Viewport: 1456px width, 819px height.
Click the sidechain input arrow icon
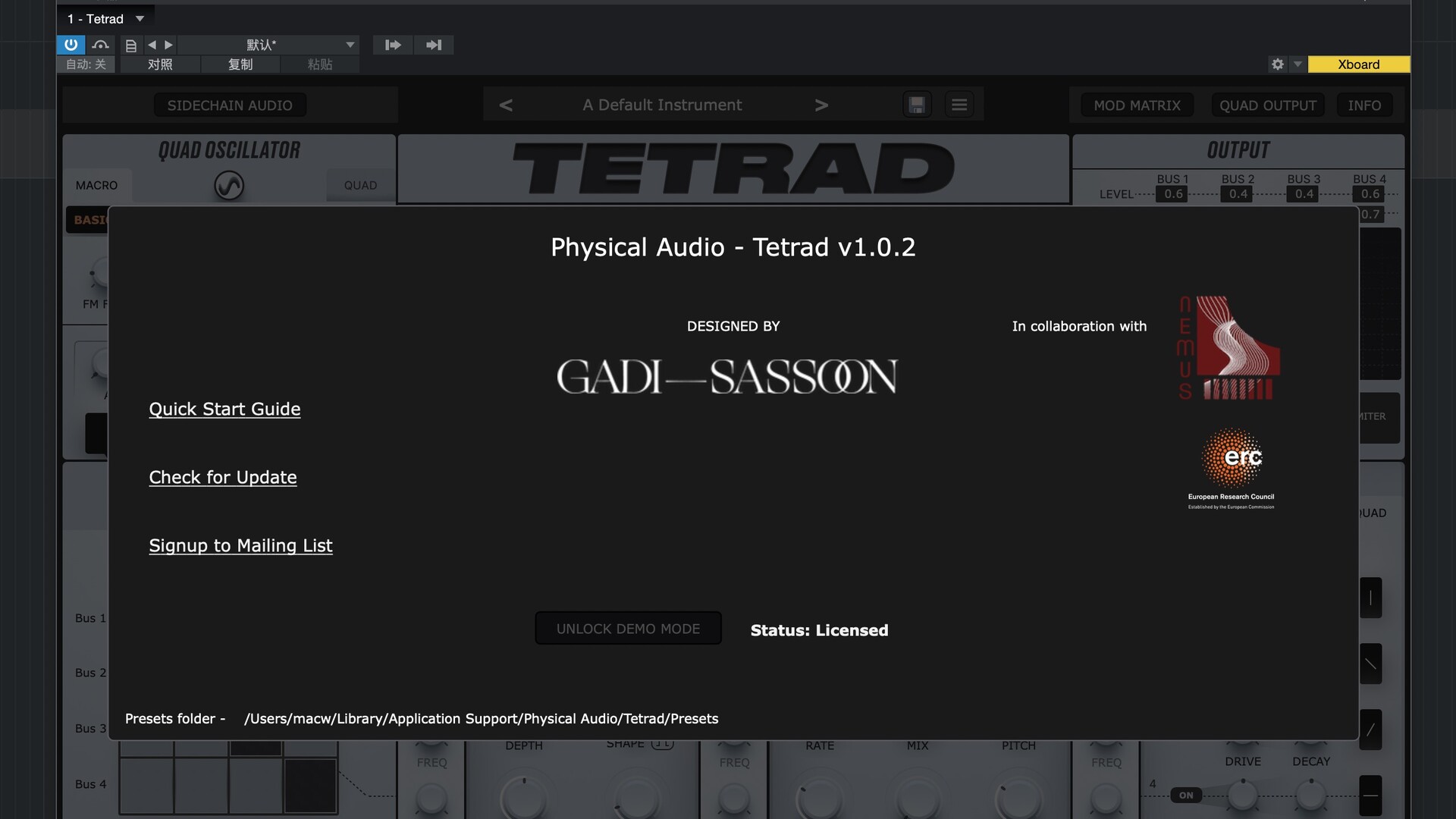pyautogui.click(x=393, y=45)
